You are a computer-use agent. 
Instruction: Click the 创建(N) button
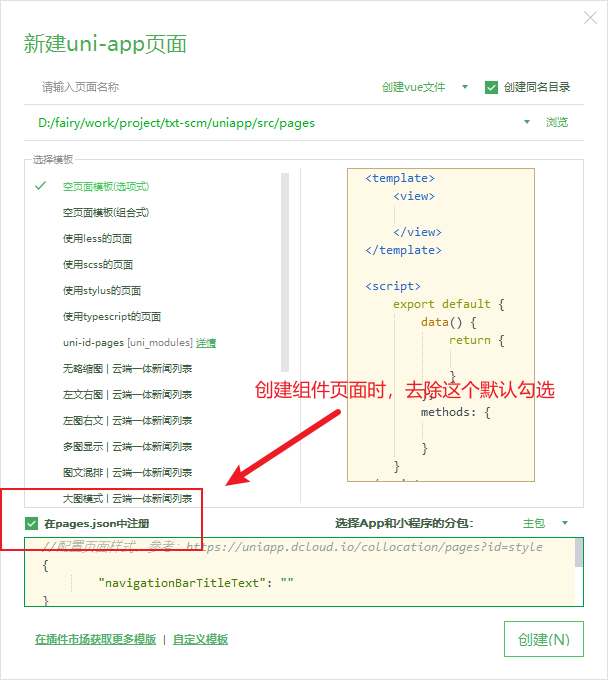point(544,639)
